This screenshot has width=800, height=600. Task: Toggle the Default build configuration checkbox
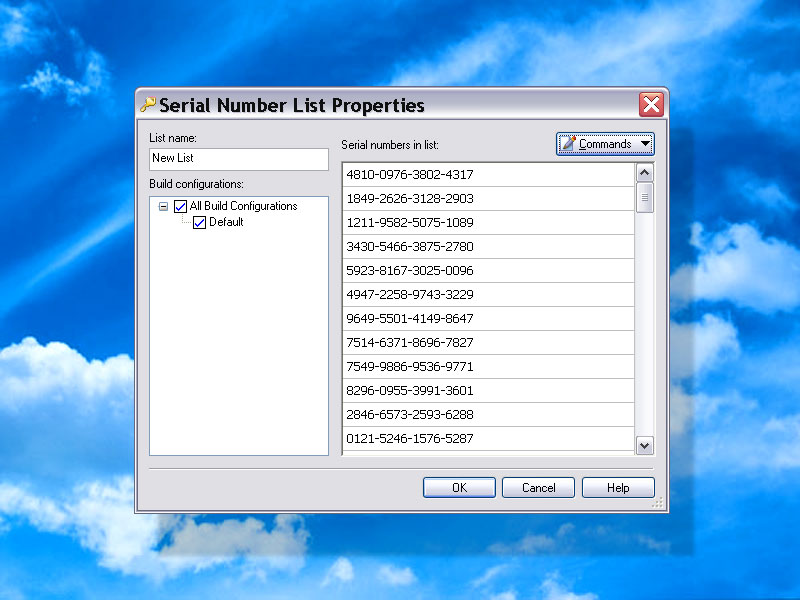tap(199, 222)
